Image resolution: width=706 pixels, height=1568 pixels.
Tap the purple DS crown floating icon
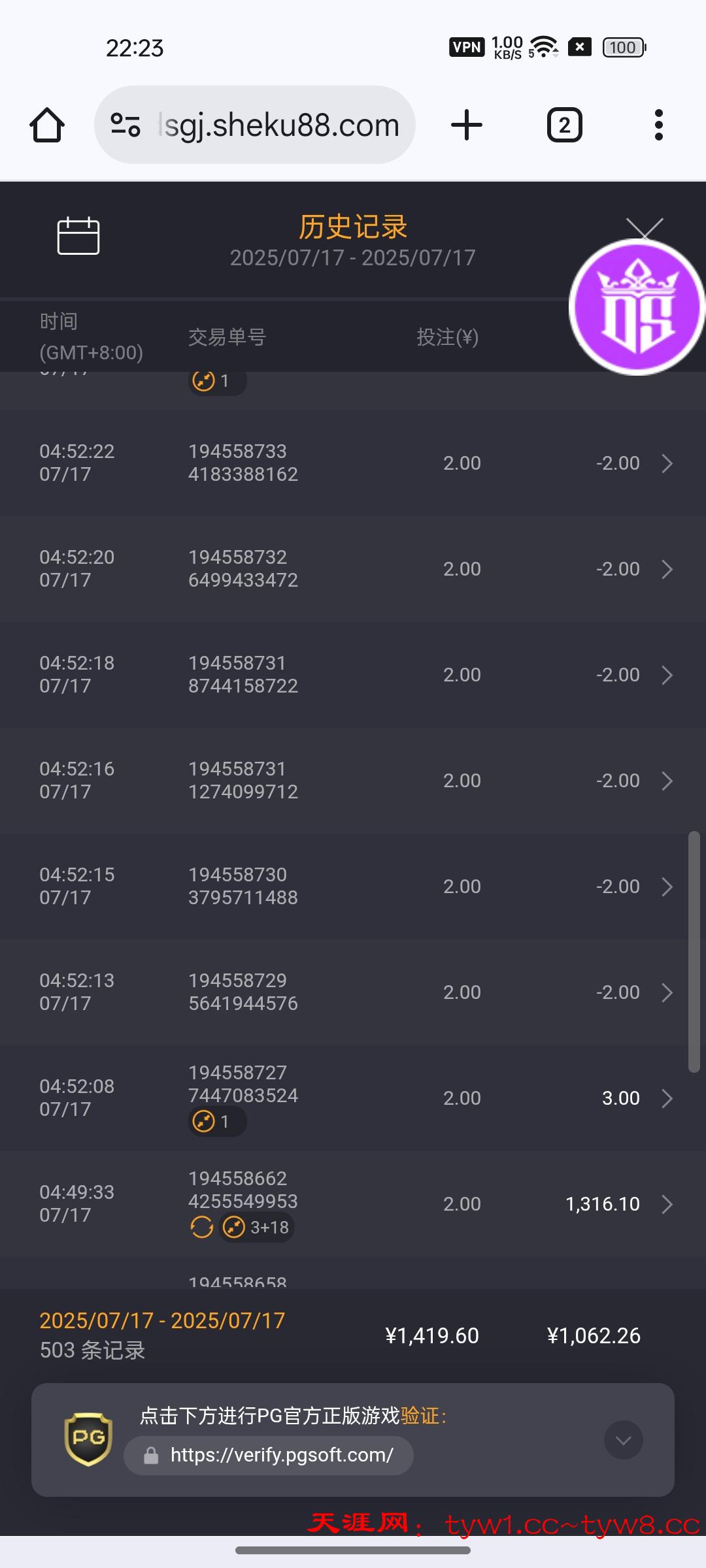637,307
